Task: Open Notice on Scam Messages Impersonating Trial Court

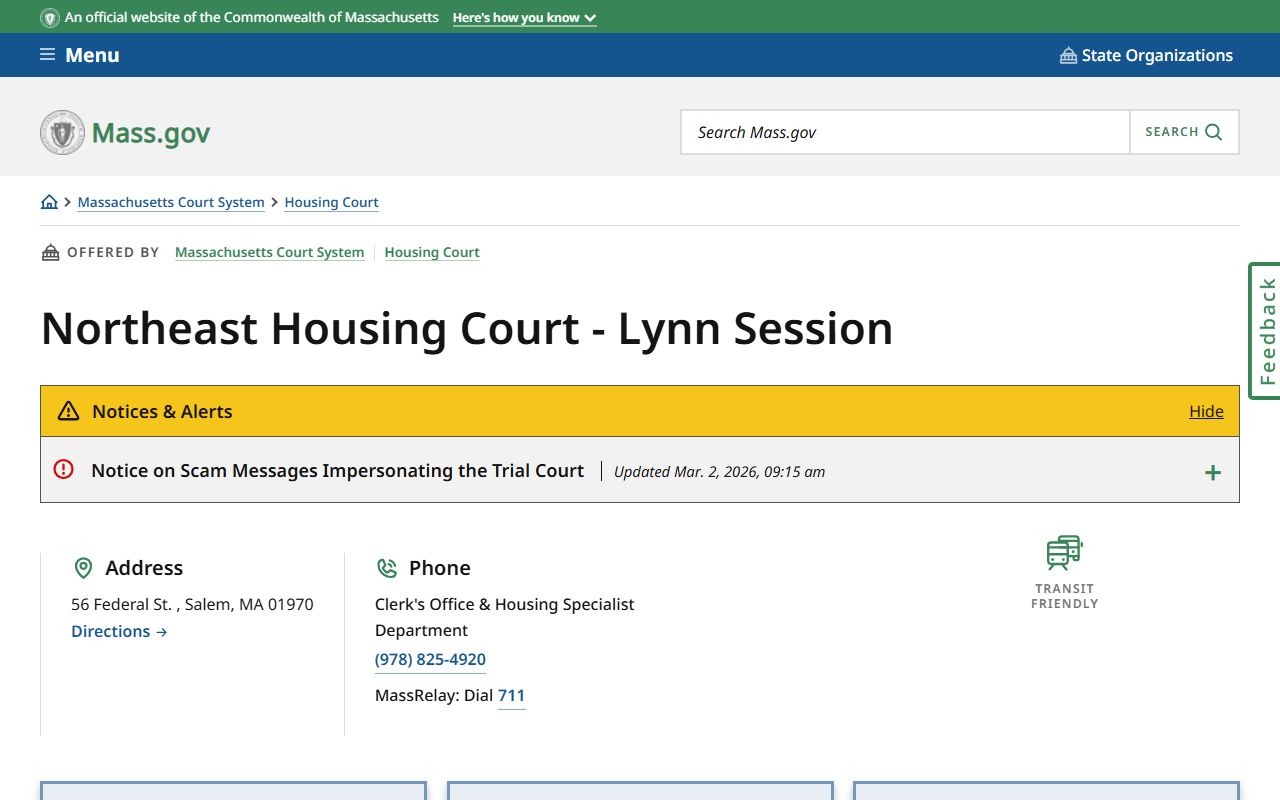Action: [x=337, y=470]
